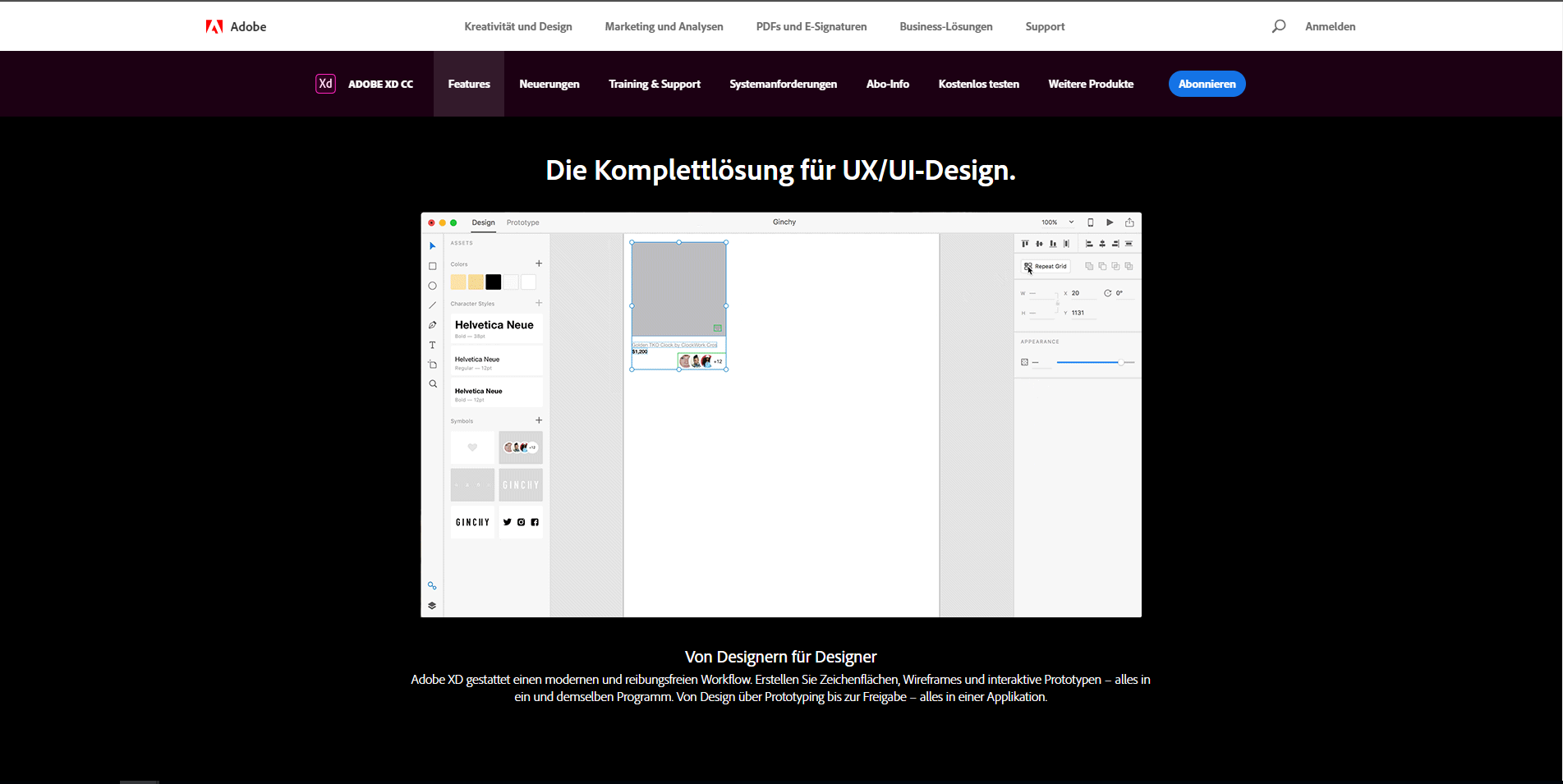The image size is (1563, 784).
Task: Select the Ellipse tool in XD
Action: pos(432,286)
